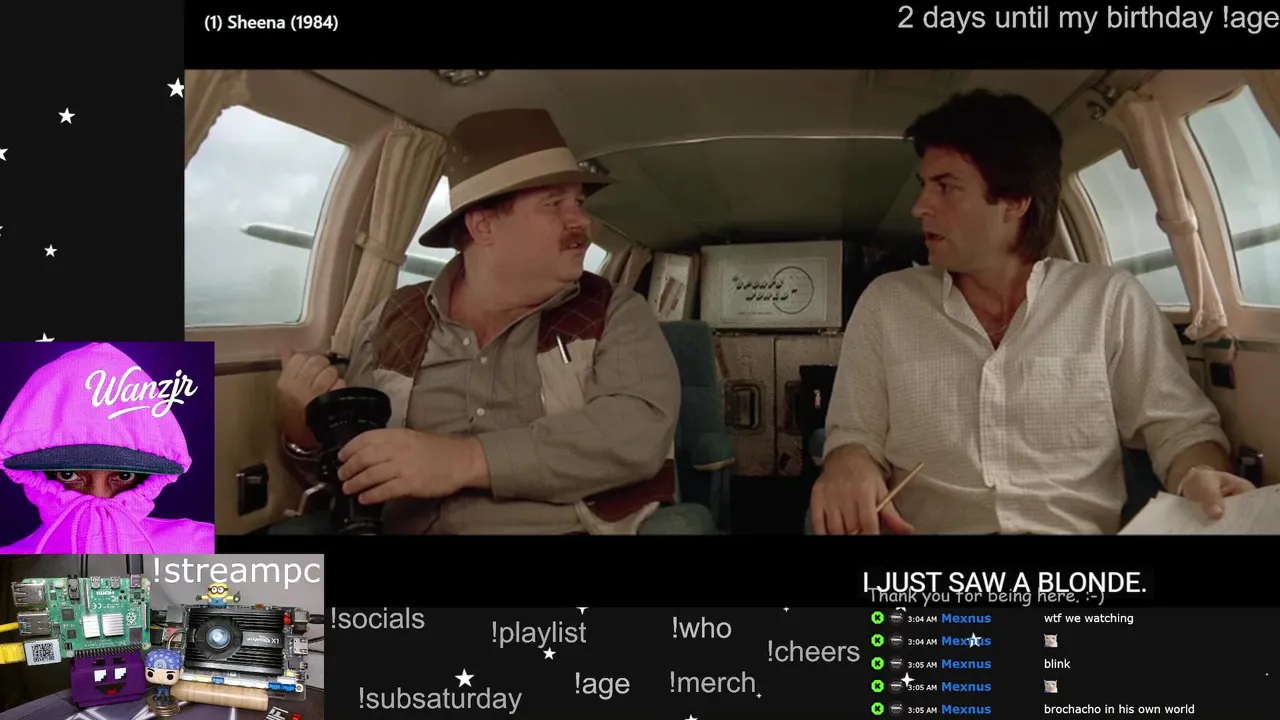Click the Kick icon on the 3:04 AM cat emote row
The image size is (1280, 720).
tap(877, 641)
